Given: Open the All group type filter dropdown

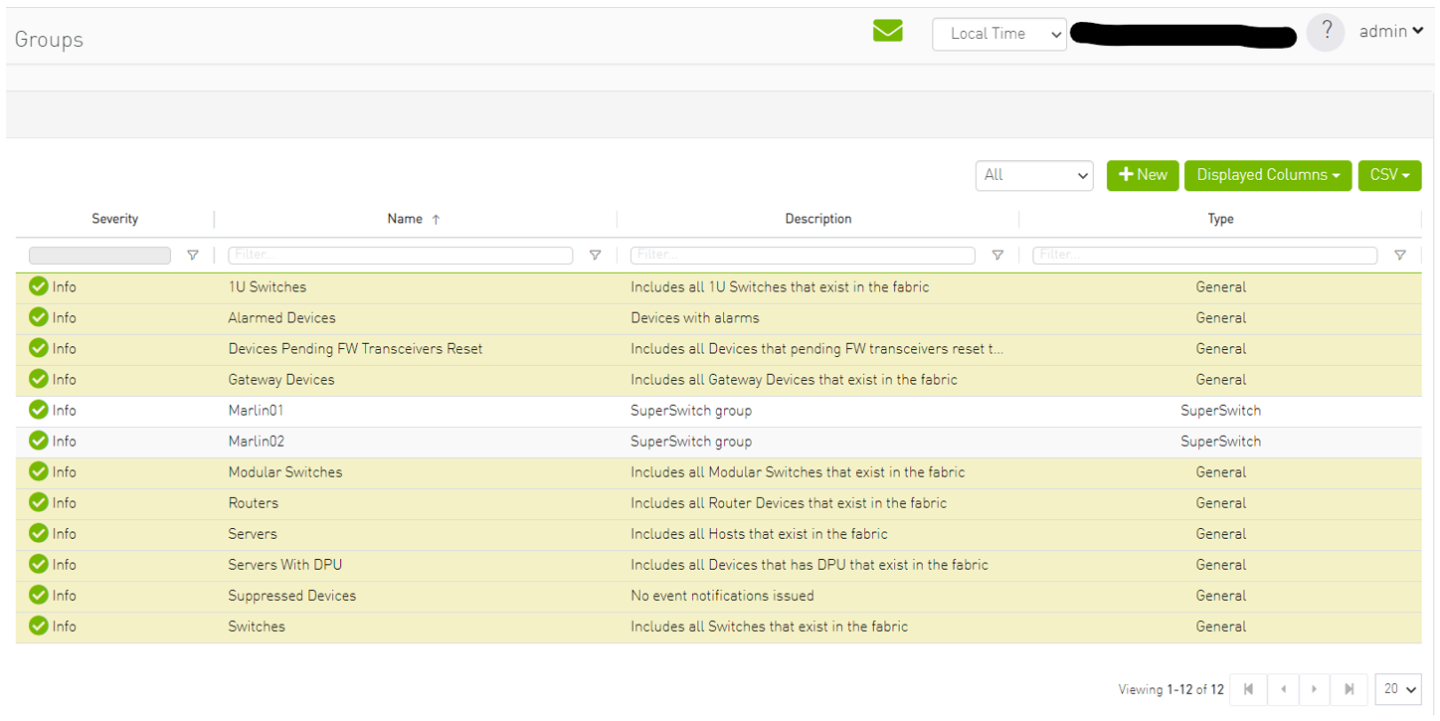Looking at the screenshot, I should pyautogui.click(x=1034, y=175).
